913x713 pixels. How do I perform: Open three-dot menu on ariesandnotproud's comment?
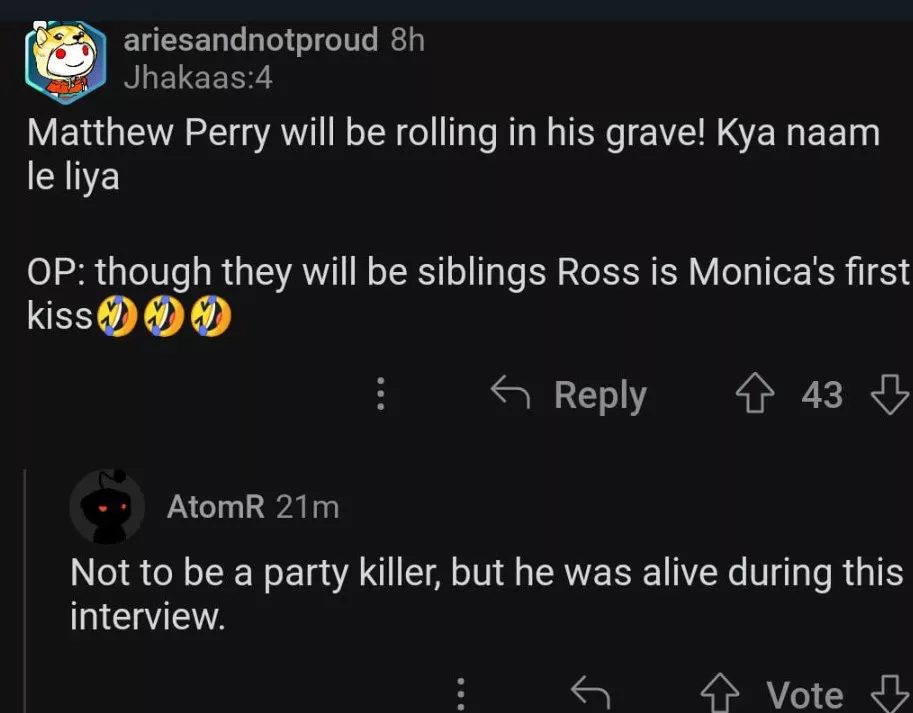[x=380, y=395]
